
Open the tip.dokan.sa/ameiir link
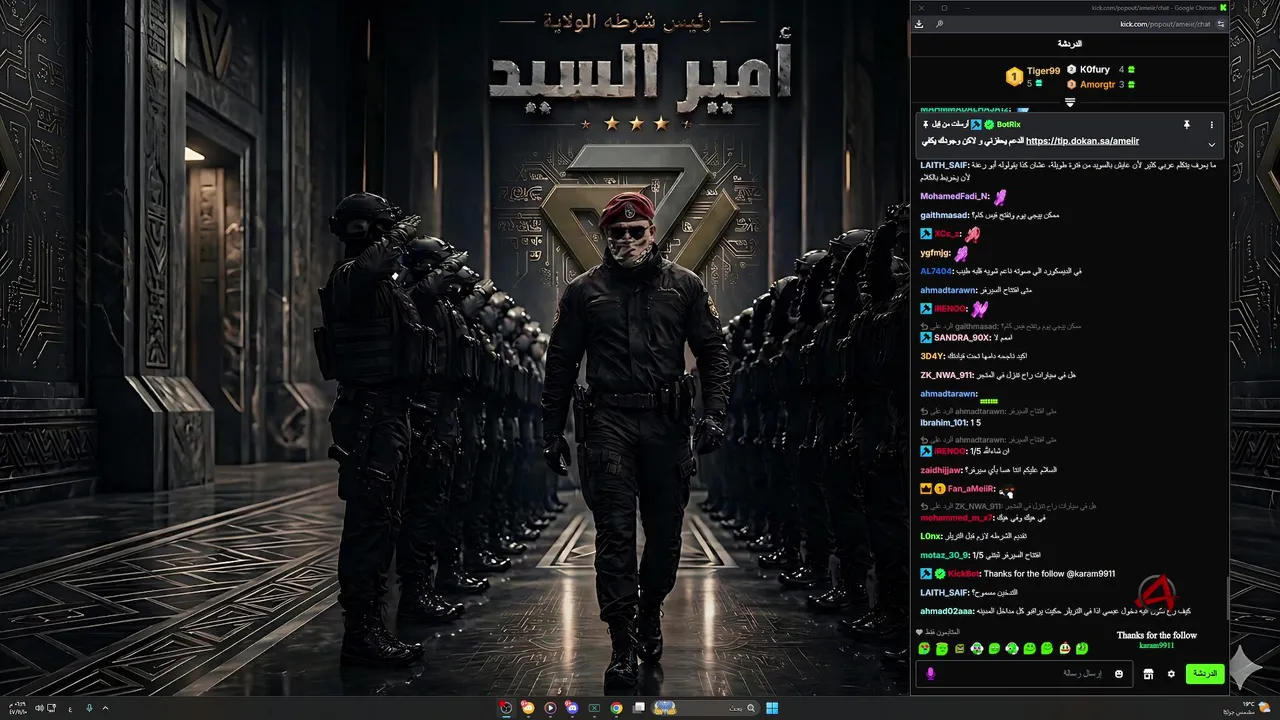(x=1082, y=142)
